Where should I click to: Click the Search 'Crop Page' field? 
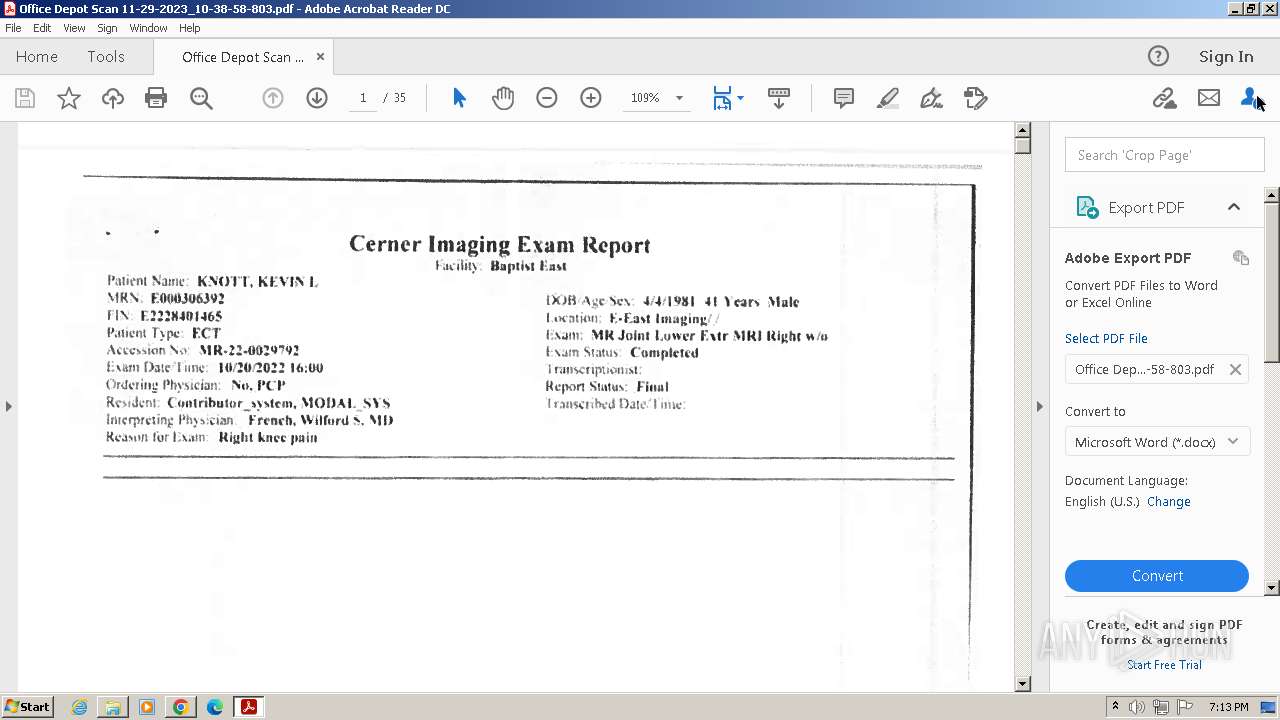pyautogui.click(x=1165, y=155)
